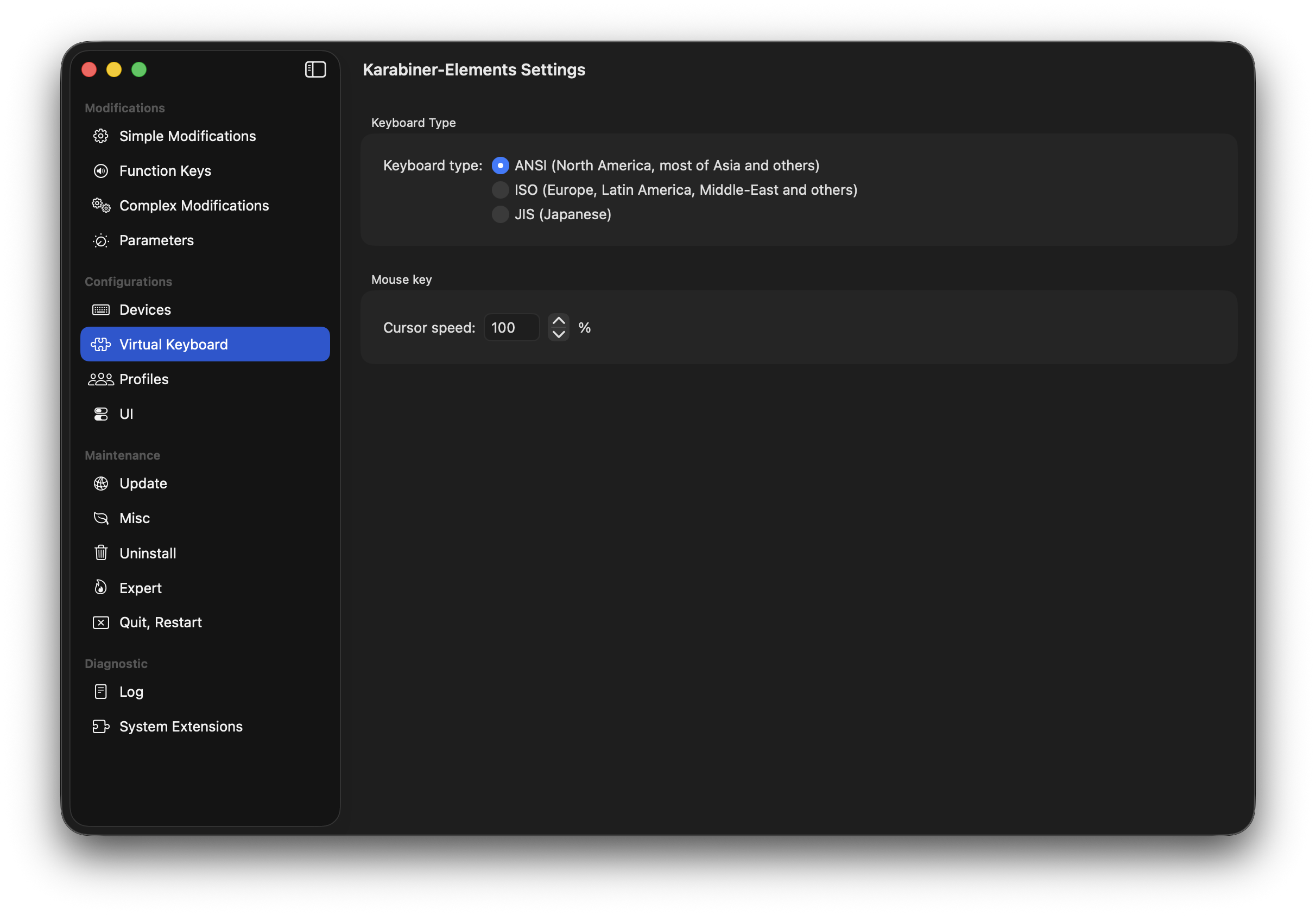Image resolution: width=1316 pixels, height=916 pixels.
Task: Open the Virtual Keyboard section
Action: point(205,344)
